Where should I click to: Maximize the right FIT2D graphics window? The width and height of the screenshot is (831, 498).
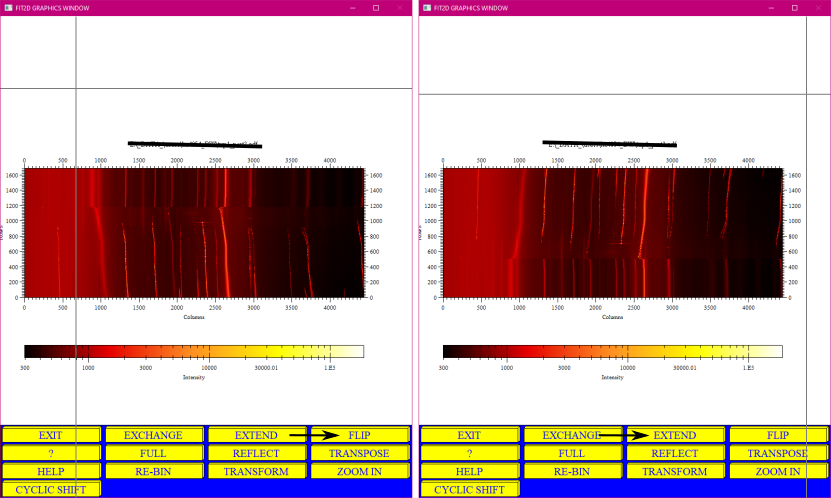pyautogui.click(x=794, y=8)
